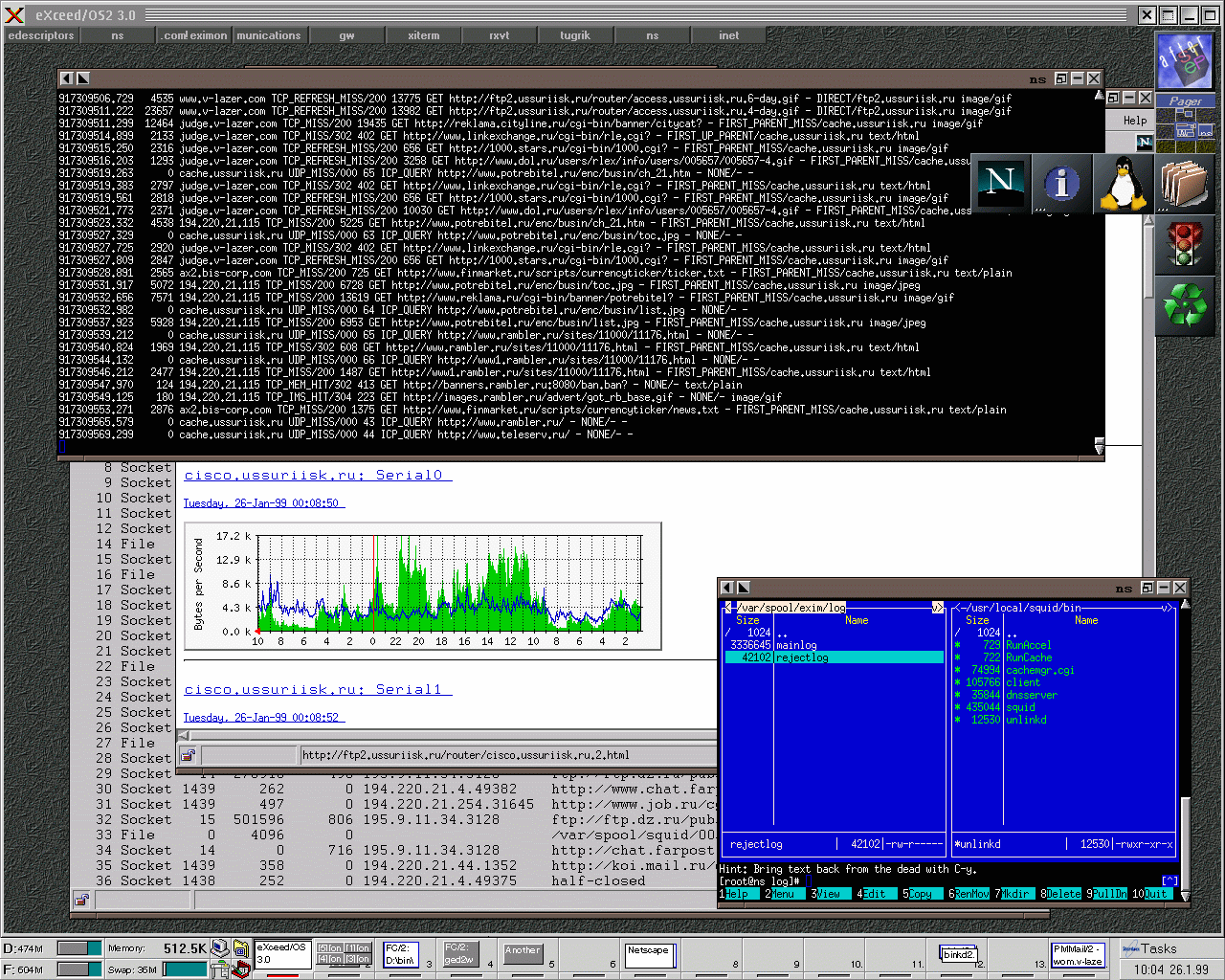Click 4Edit in the file manager key bar

(x=875, y=894)
